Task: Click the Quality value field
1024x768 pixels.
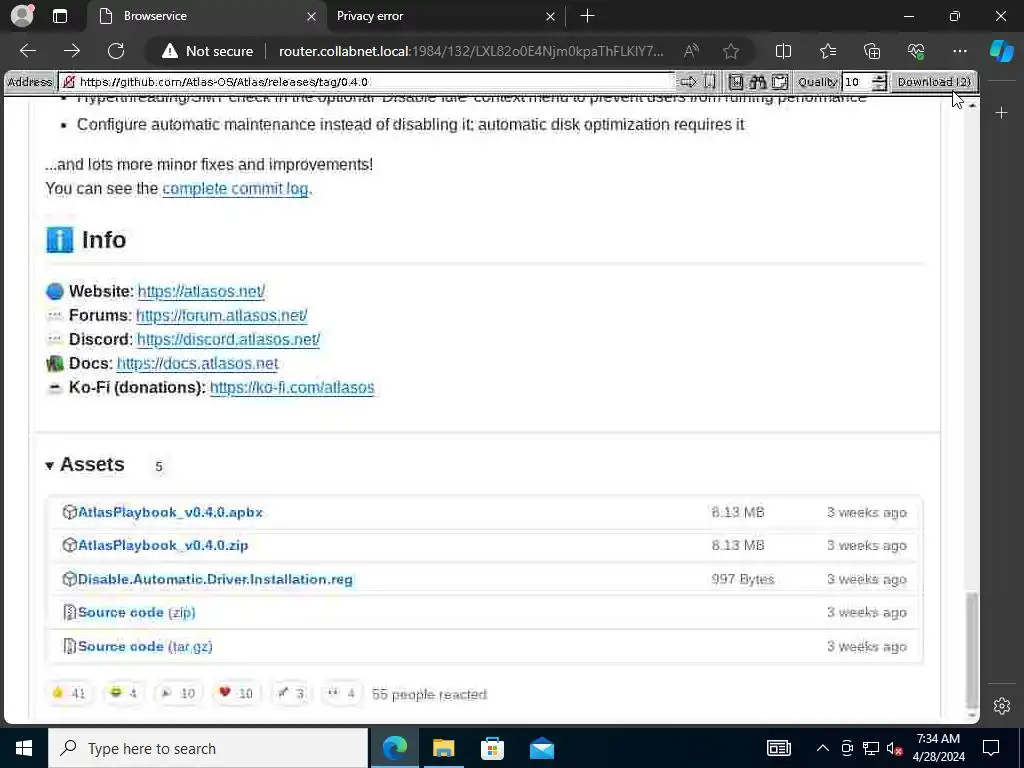Action: pos(857,82)
